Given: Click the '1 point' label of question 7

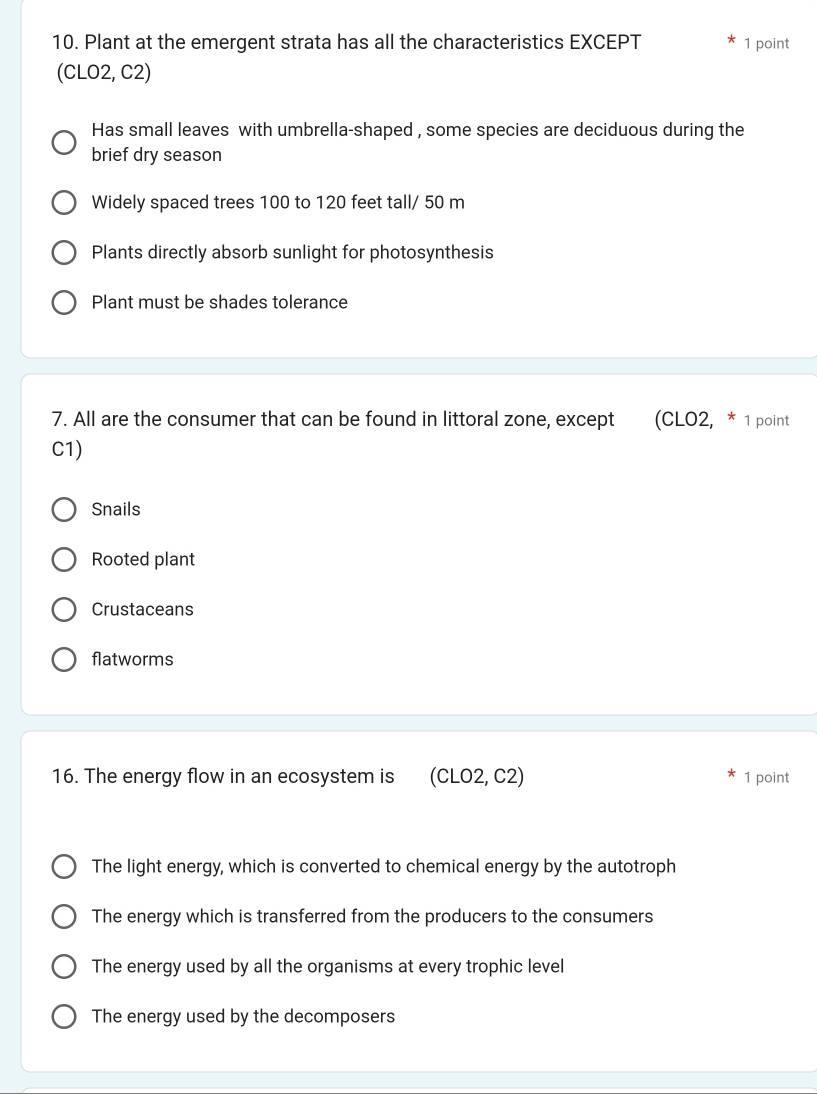Looking at the screenshot, I should tap(767, 421).
